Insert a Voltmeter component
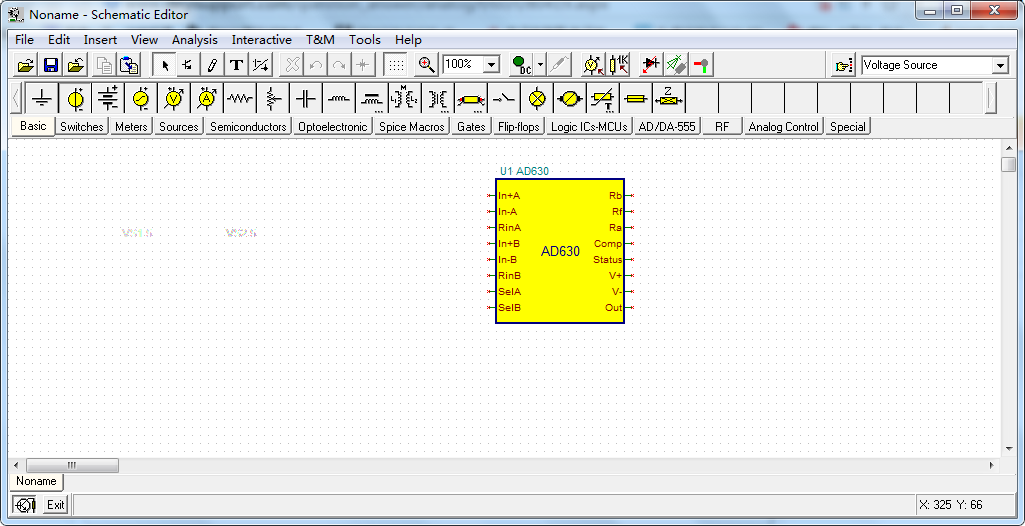 click(173, 99)
